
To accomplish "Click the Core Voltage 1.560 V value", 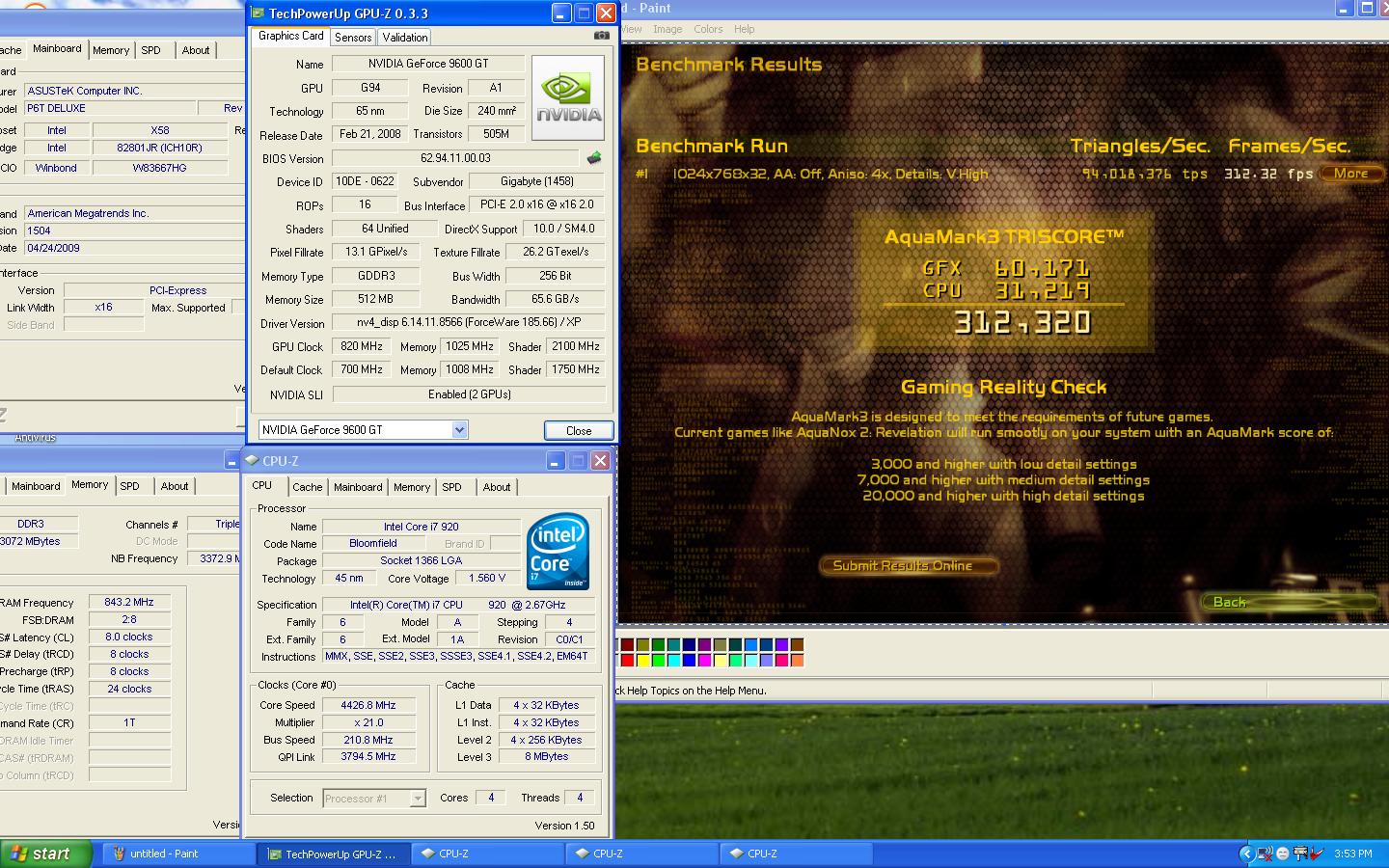I will [487, 578].
